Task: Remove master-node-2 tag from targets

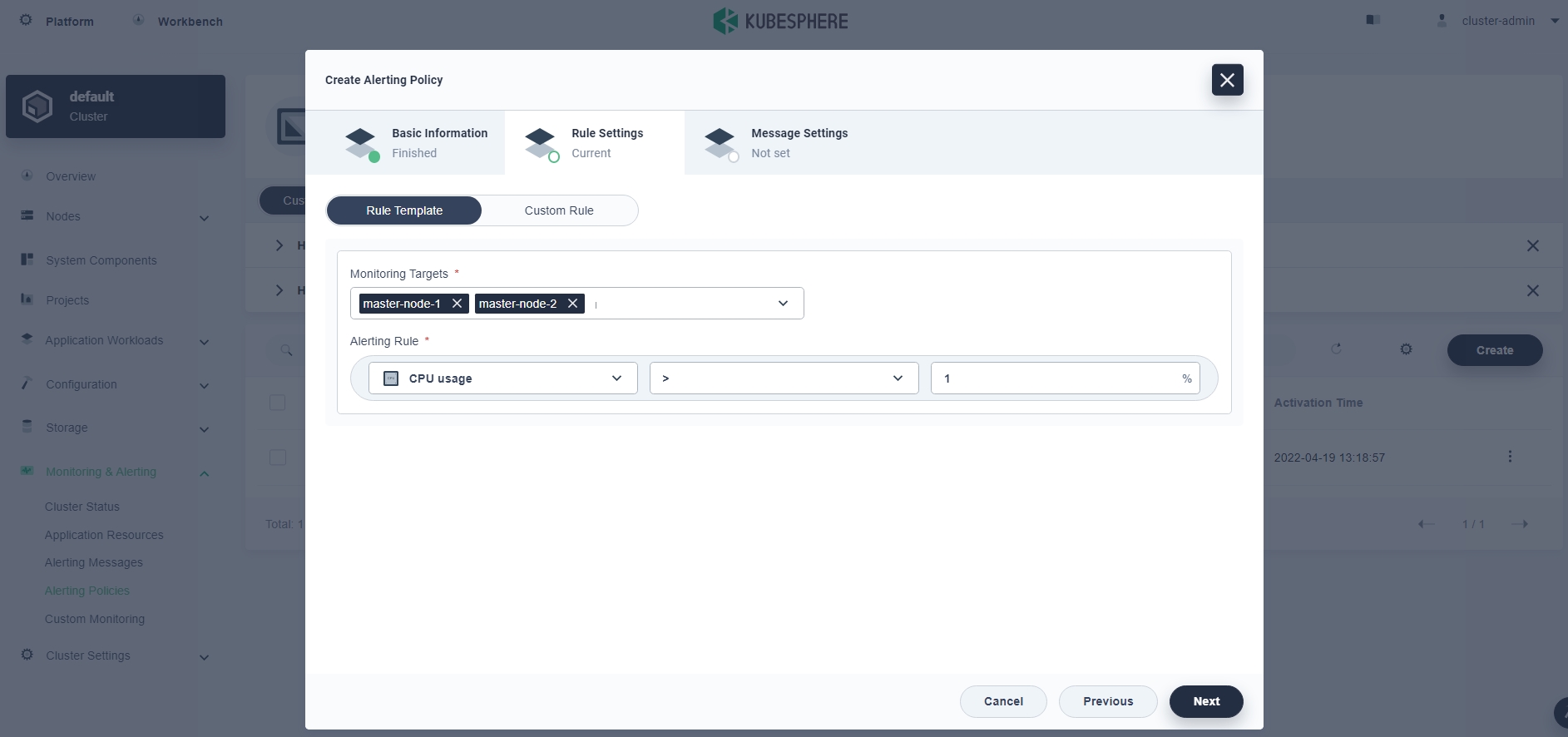Action: click(x=572, y=304)
